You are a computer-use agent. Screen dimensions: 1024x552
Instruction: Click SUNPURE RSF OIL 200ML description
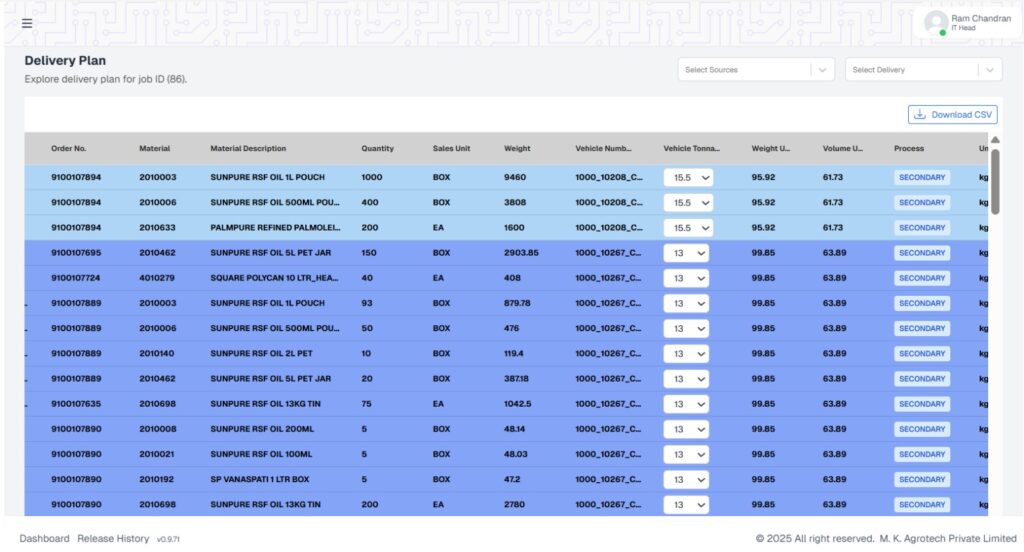(262, 429)
